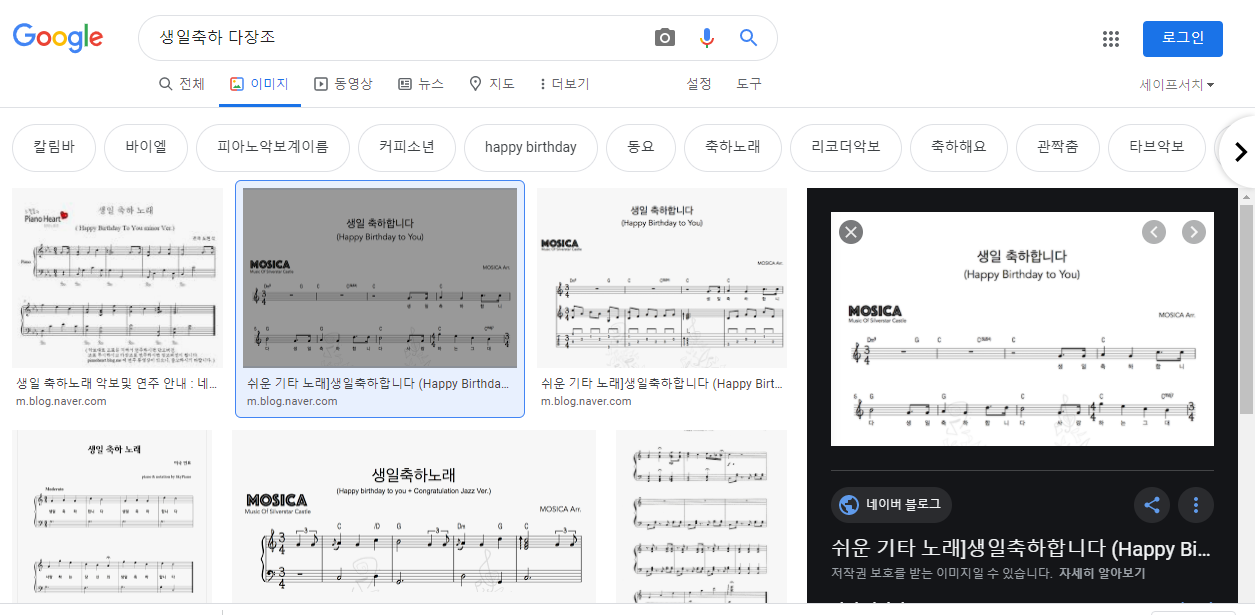1255x615 pixels.
Task: Select the 동요 chip
Action: [641, 147]
